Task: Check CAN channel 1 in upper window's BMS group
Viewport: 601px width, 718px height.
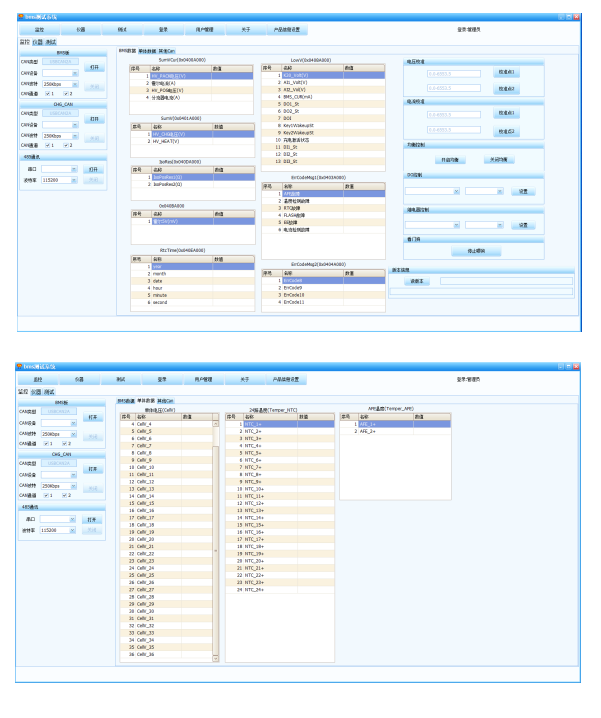Action: [49, 93]
